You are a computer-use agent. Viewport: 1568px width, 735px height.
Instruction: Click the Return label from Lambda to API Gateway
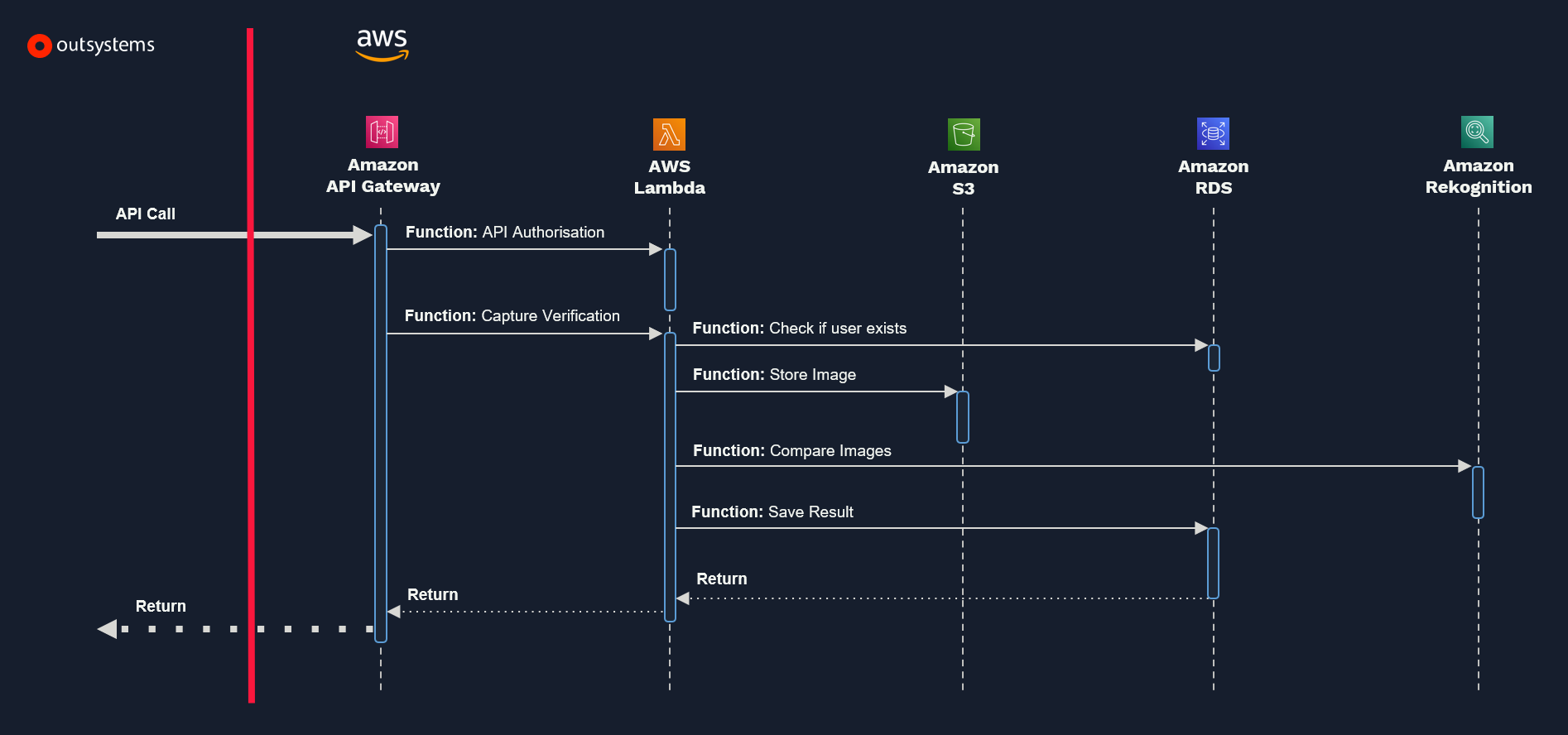tap(433, 595)
